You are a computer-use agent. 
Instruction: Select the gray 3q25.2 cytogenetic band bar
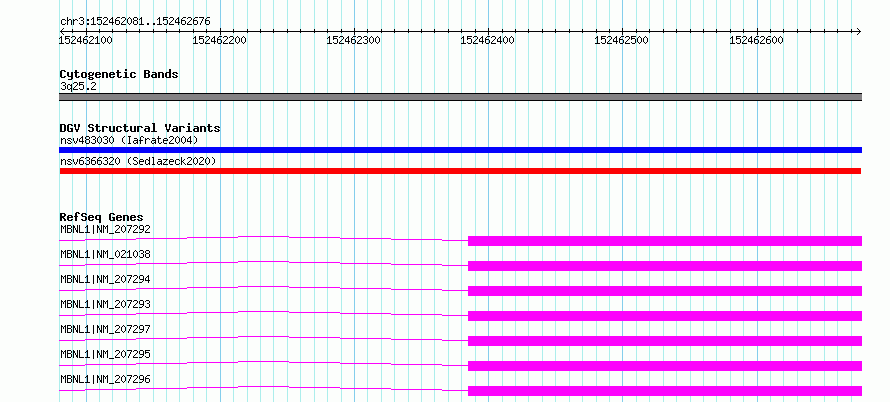460,97
